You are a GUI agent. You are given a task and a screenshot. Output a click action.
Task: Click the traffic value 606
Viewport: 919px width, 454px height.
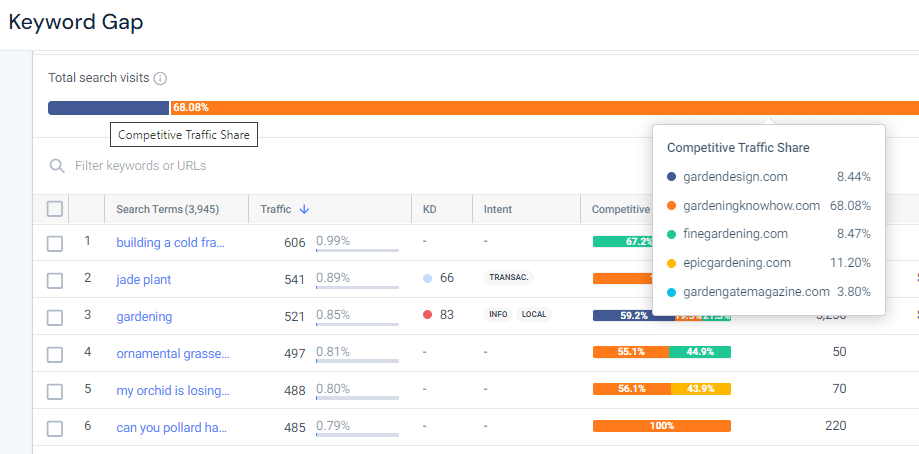(x=294, y=243)
